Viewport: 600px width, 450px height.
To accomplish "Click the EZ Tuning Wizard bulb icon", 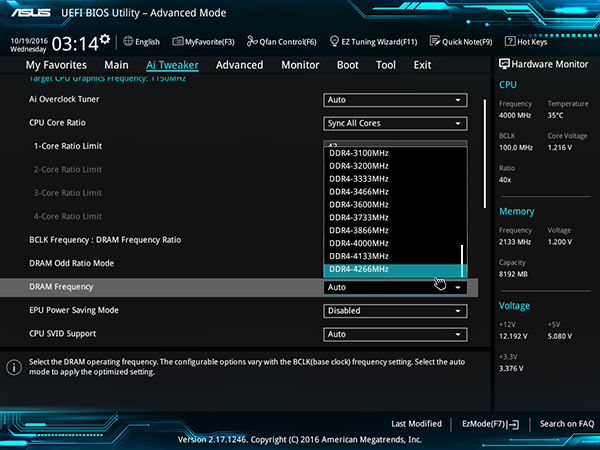I will click(x=334, y=41).
